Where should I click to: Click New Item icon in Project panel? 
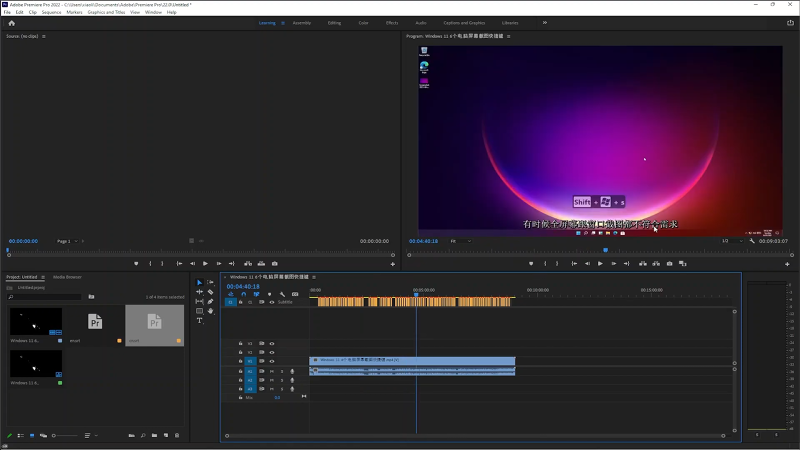point(166,435)
